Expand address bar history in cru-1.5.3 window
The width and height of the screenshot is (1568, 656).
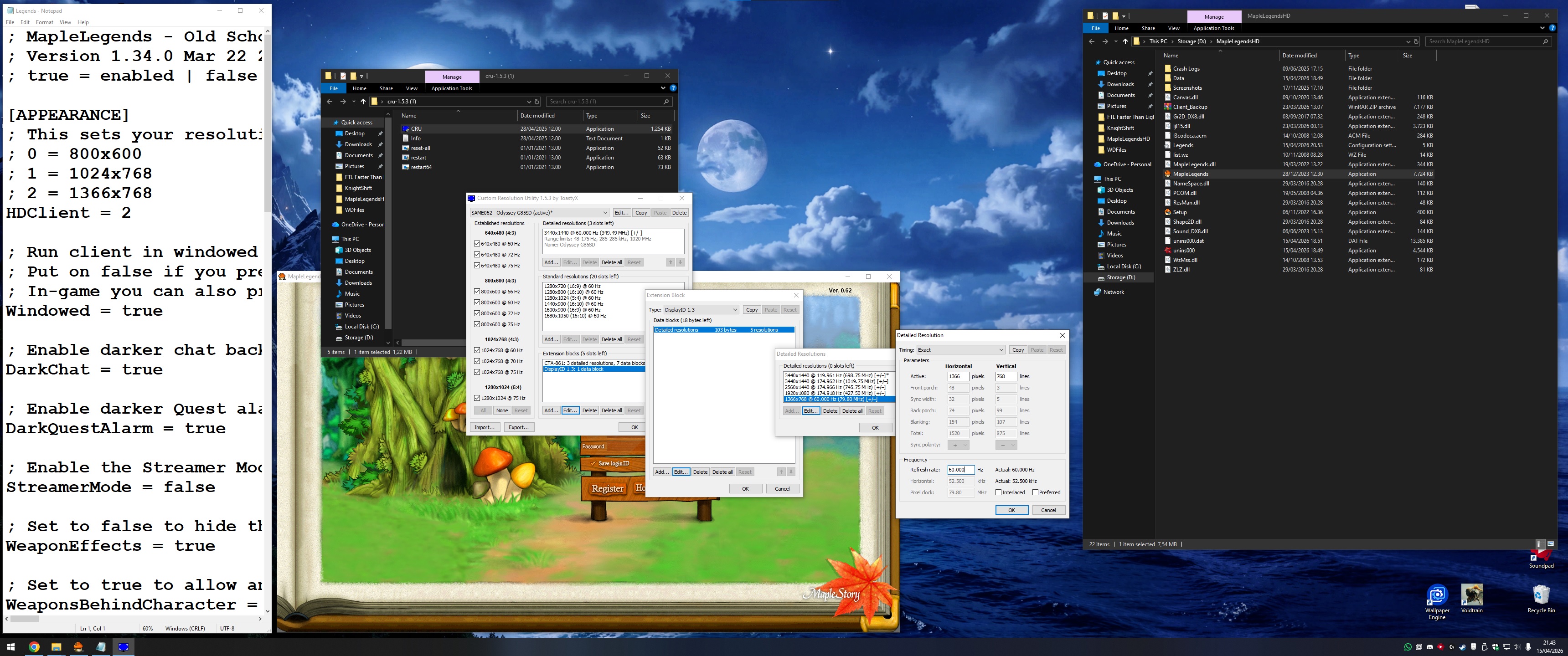point(530,102)
